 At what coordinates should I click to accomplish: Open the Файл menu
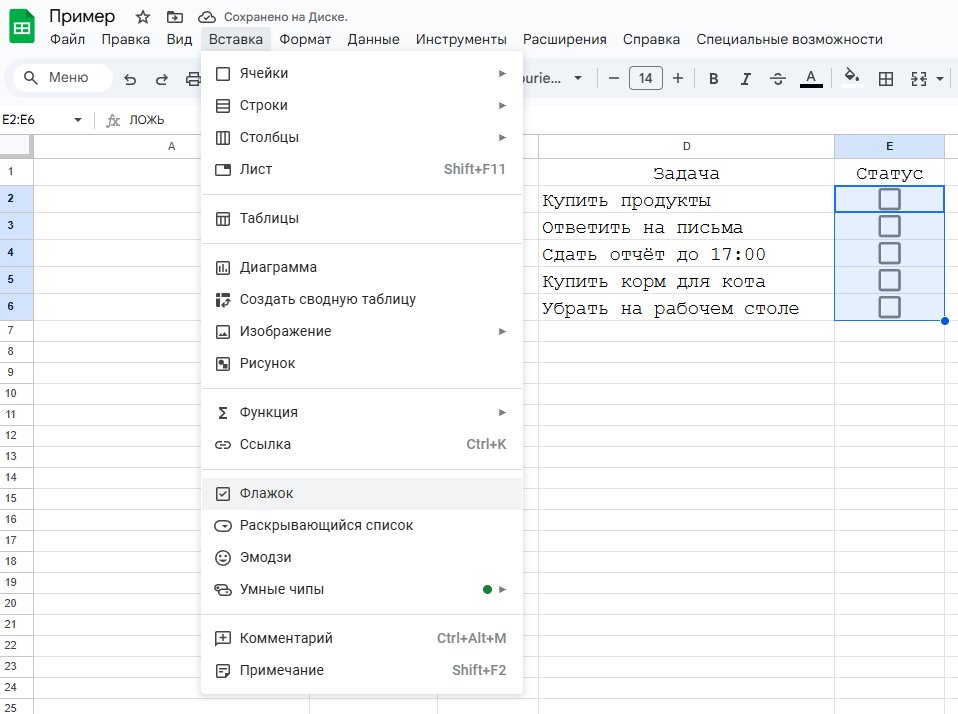67,39
